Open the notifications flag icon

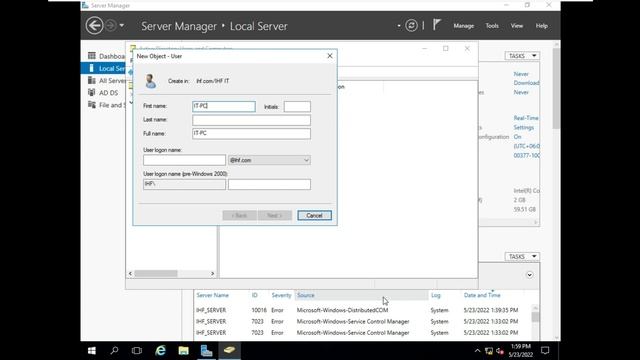436,25
